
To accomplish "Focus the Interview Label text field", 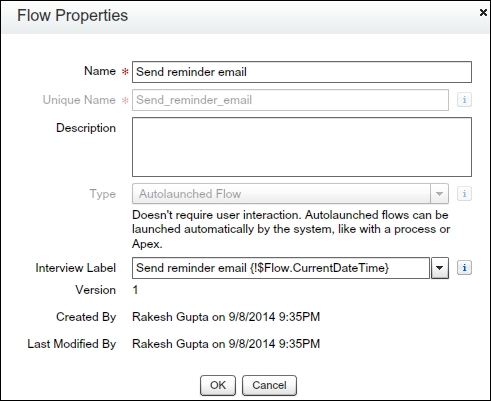I will (281, 268).
